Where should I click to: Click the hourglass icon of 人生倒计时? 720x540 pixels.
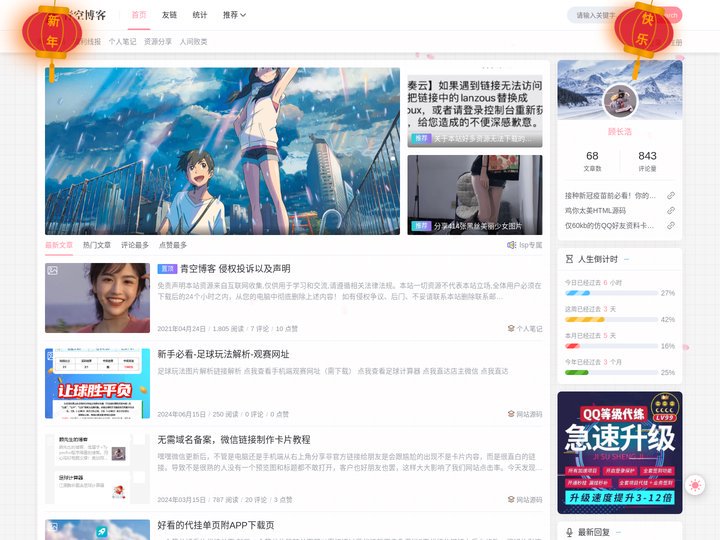tap(569, 259)
